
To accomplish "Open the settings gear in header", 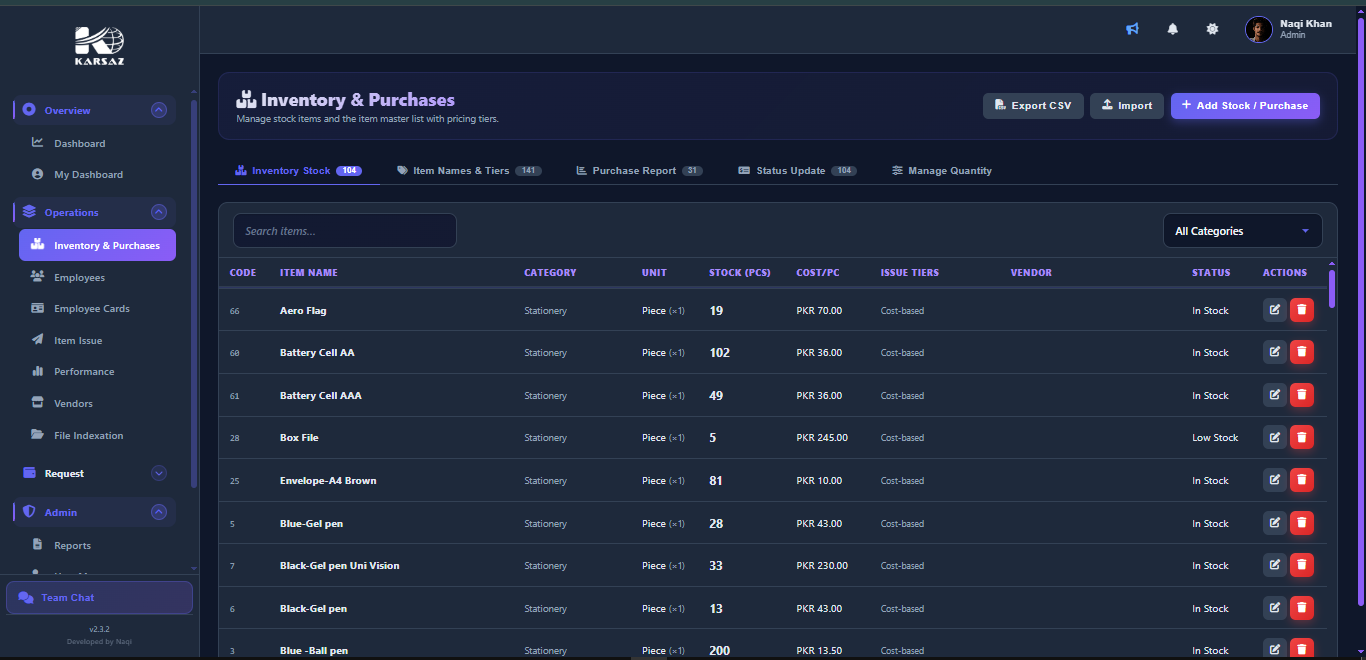I will tap(1212, 29).
